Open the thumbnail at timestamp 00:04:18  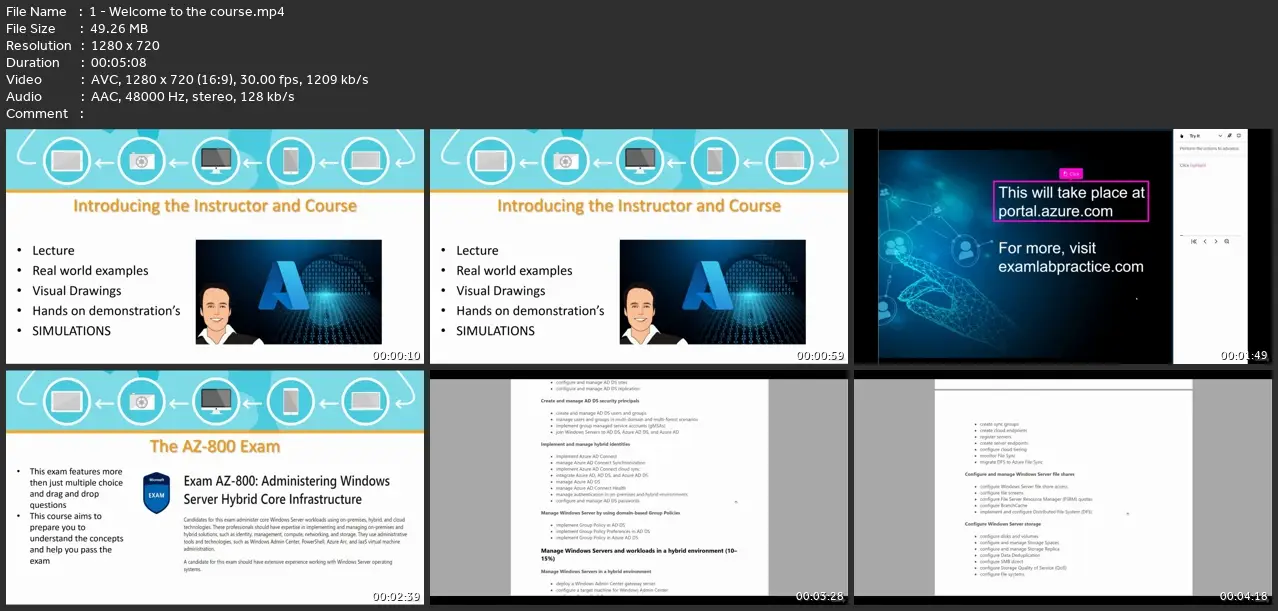click(x=1063, y=488)
